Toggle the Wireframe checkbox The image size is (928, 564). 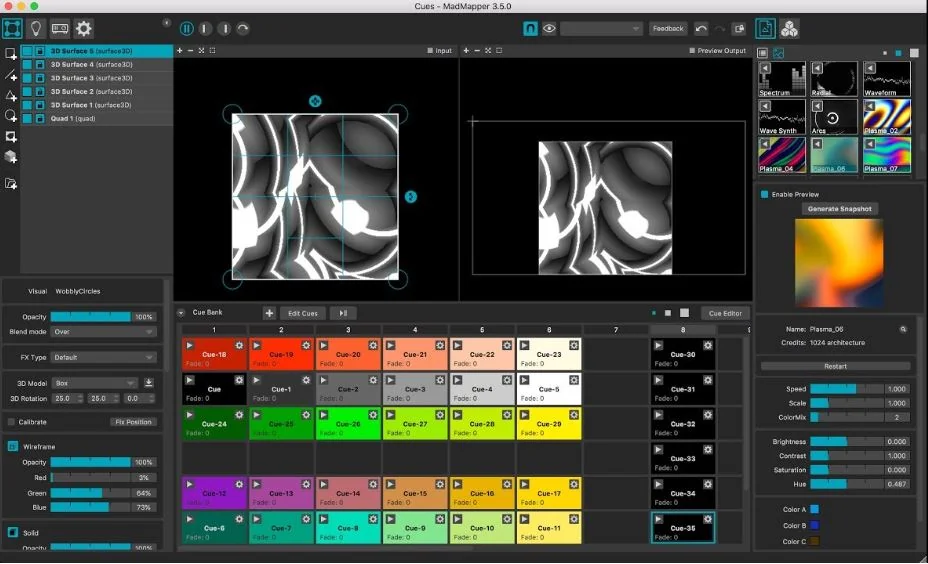[12, 446]
